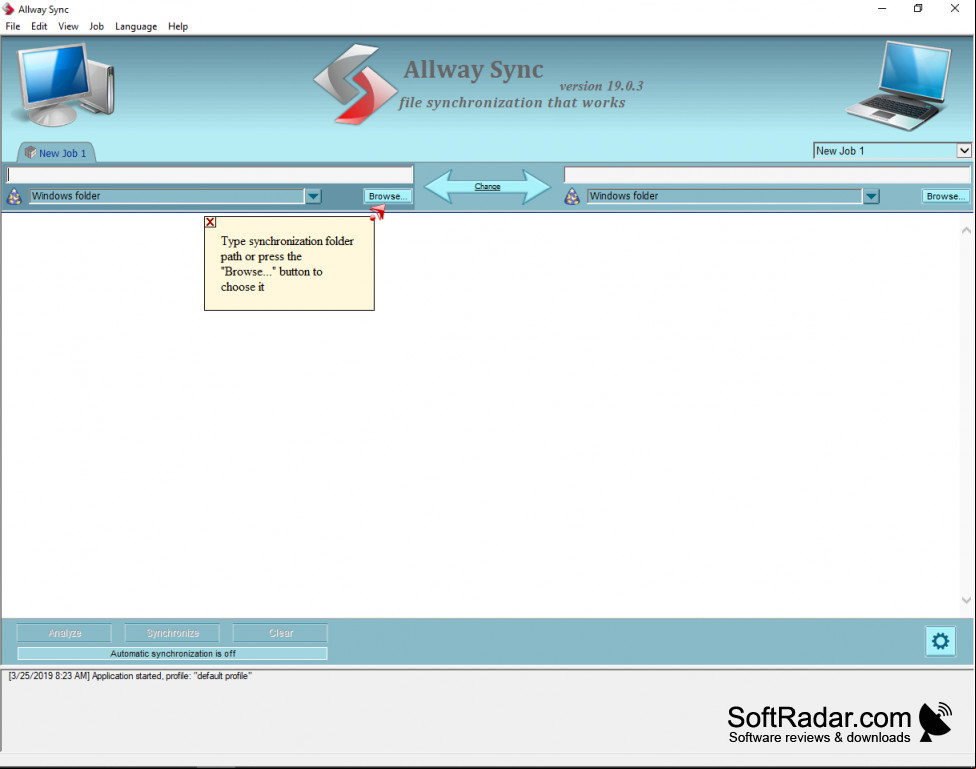Click the Analyze button
Image resolution: width=976 pixels, height=769 pixels.
point(65,633)
